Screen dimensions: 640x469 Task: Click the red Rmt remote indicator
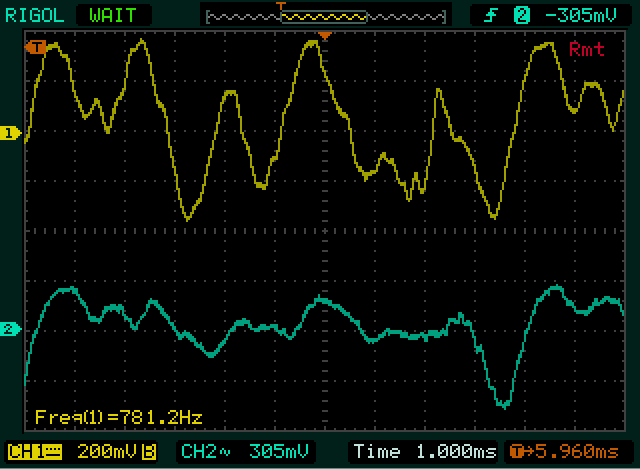(x=587, y=49)
